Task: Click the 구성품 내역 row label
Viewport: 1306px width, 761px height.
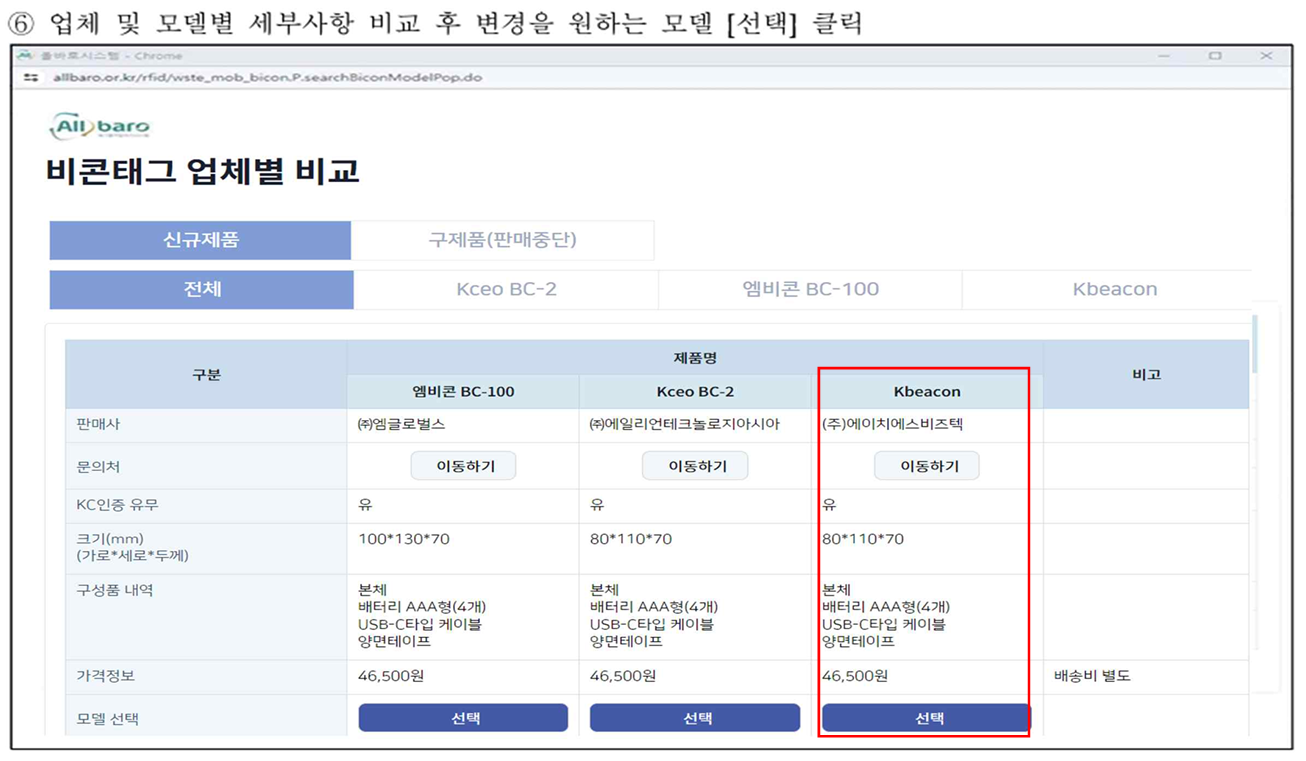Action: tap(115, 590)
